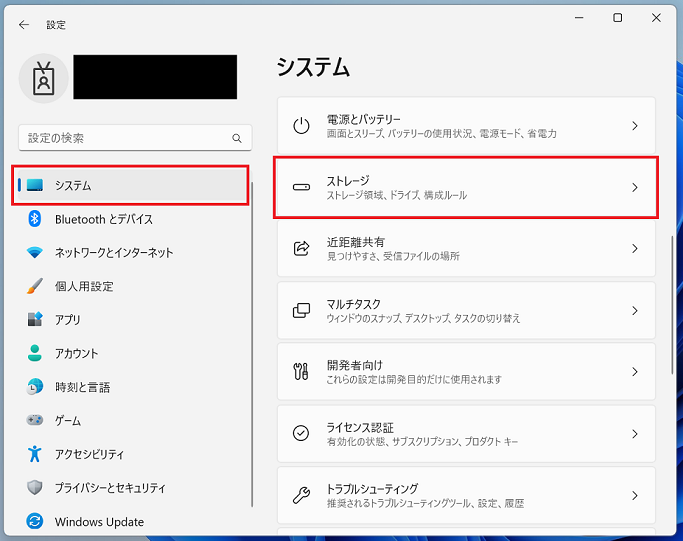Viewport: 683px width, 541px height.
Task: Click the magnifier icon in search box
Action: [237, 138]
